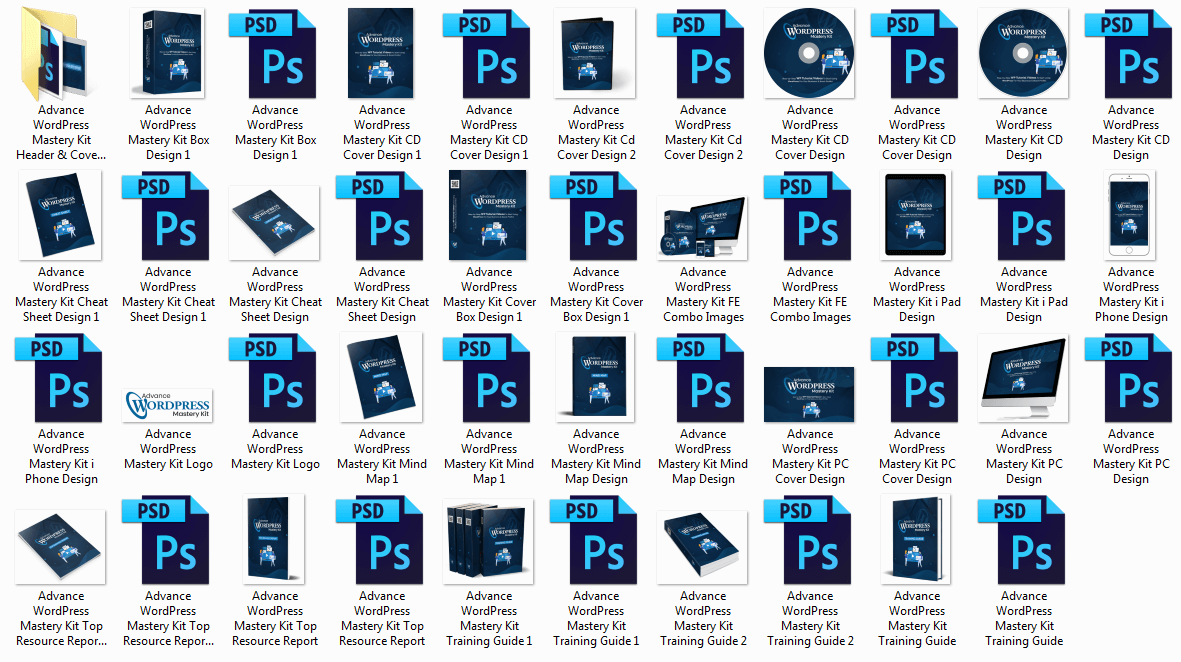Screen dimensions: 1181x662
Task: Select the FE Combo Images preview thumbnail
Action: tap(702, 227)
